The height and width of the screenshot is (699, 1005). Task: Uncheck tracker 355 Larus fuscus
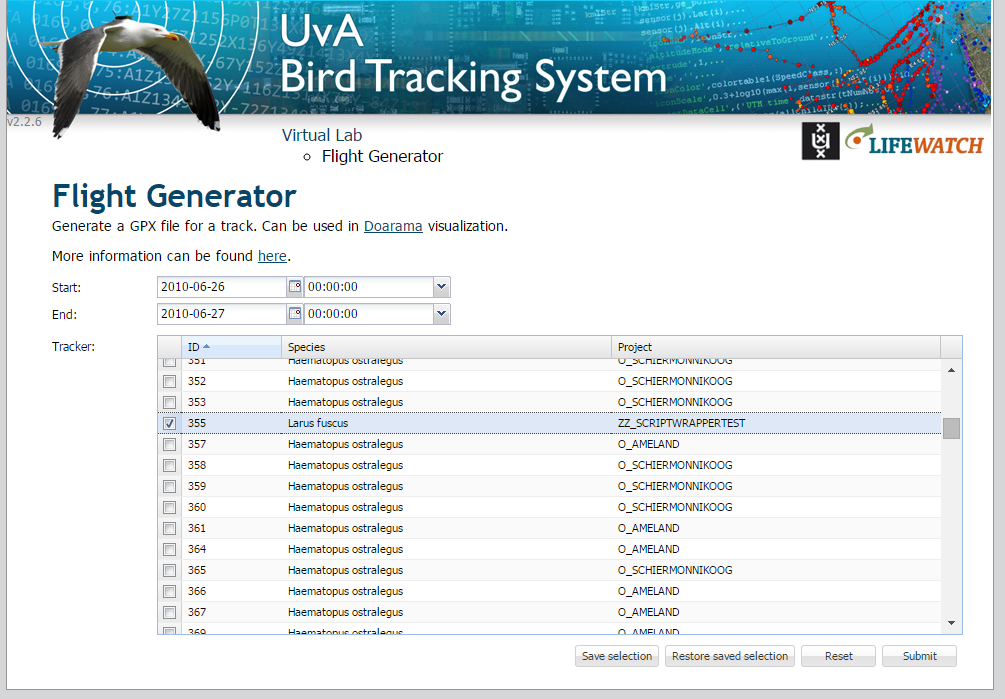(x=170, y=424)
